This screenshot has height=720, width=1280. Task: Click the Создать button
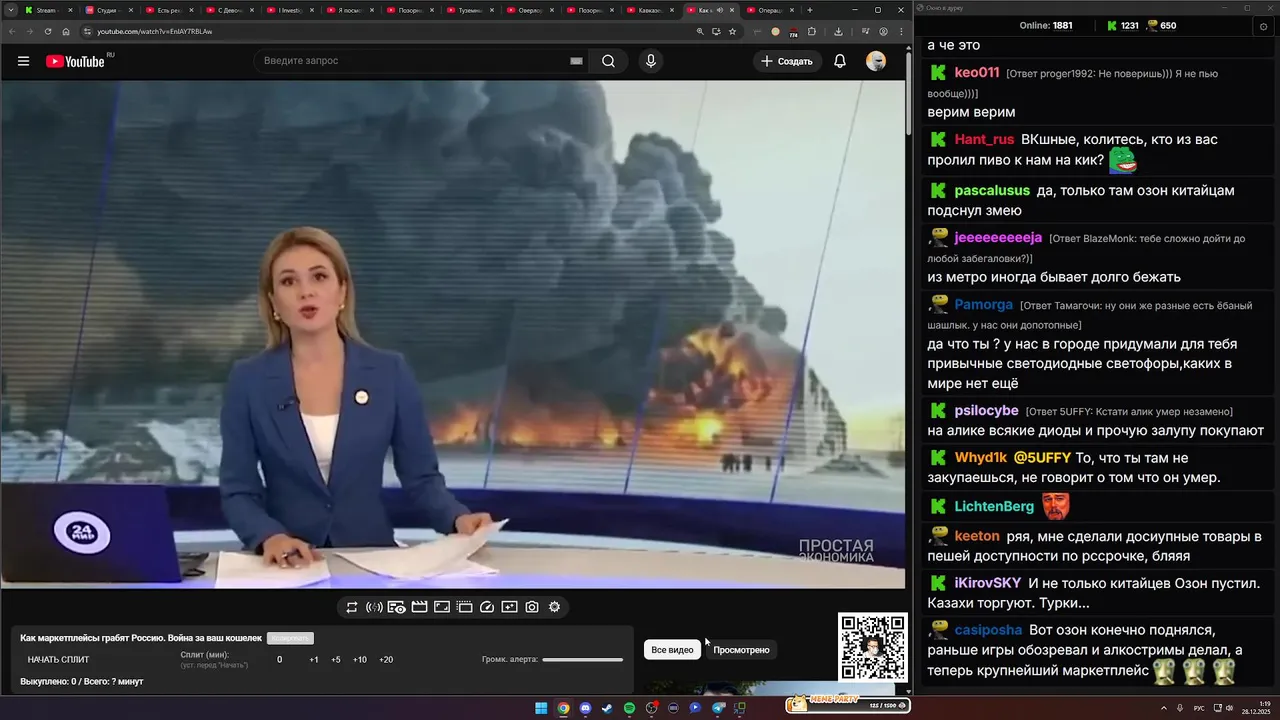[x=787, y=61]
